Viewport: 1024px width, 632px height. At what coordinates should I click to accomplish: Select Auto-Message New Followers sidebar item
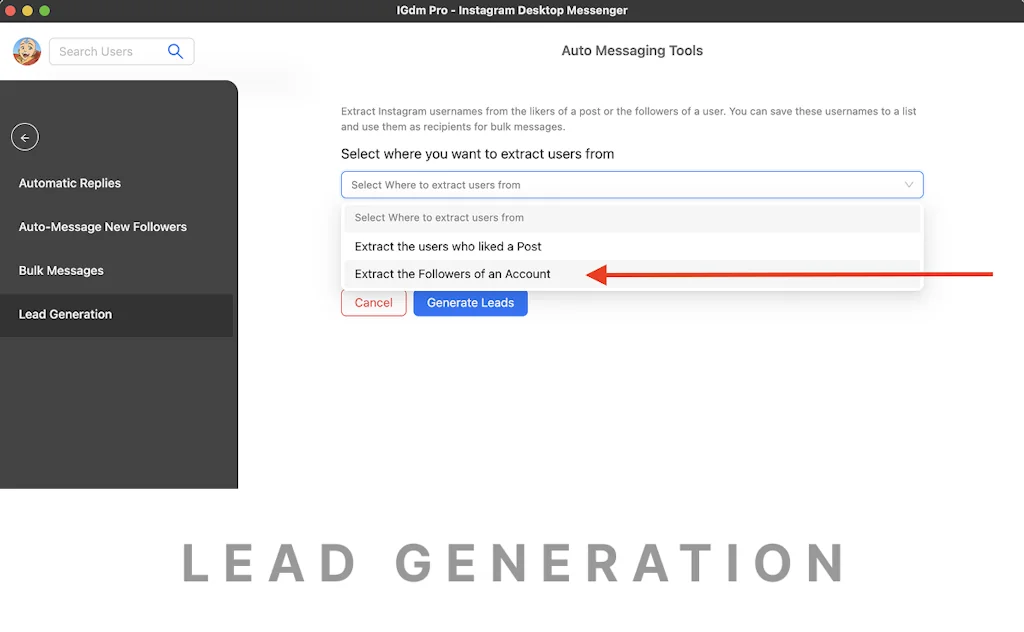(103, 227)
